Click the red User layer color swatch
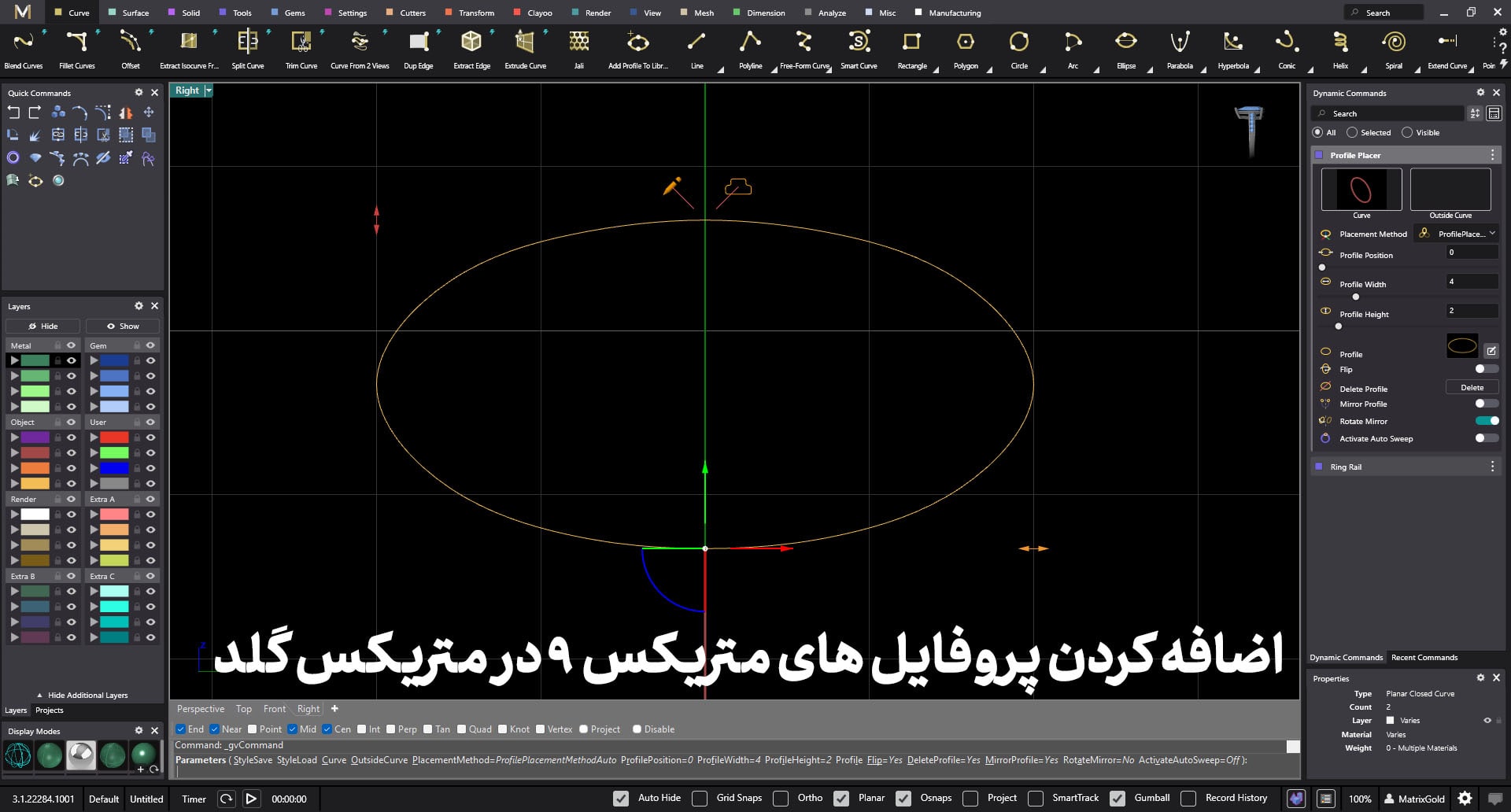This screenshot has height=812, width=1511. 114,437
